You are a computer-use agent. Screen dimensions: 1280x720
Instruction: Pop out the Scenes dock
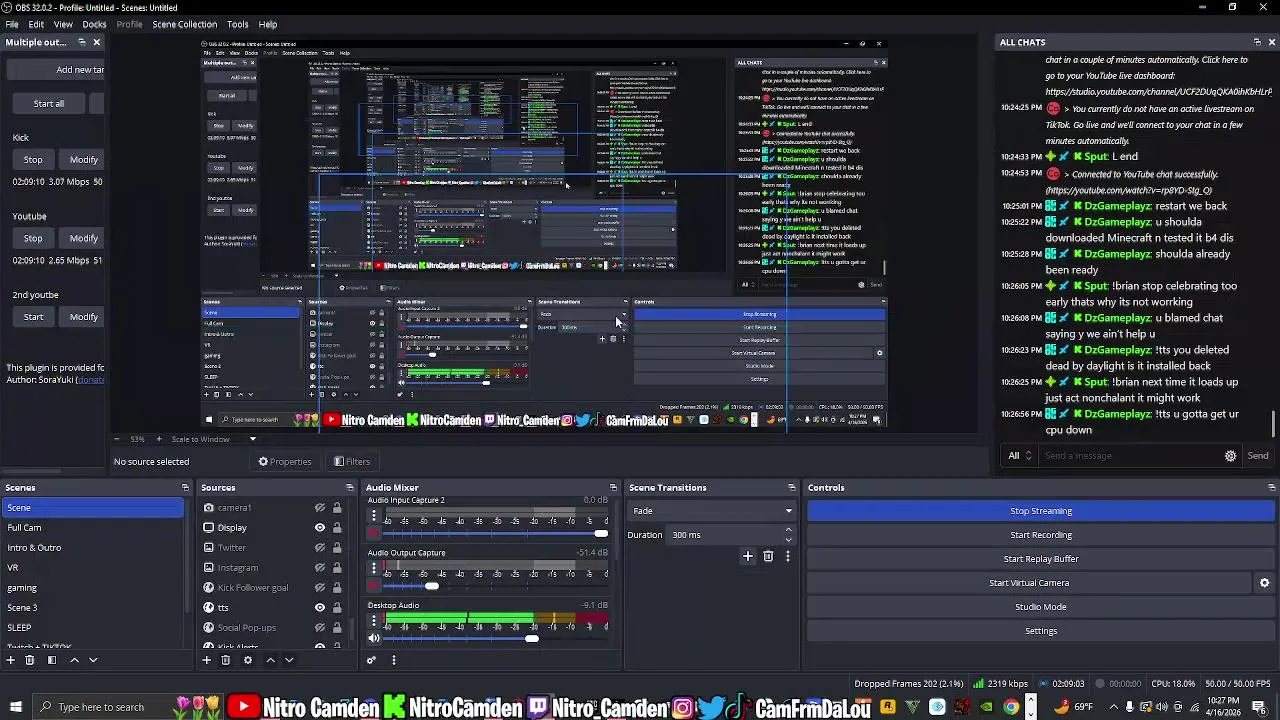point(185,488)
